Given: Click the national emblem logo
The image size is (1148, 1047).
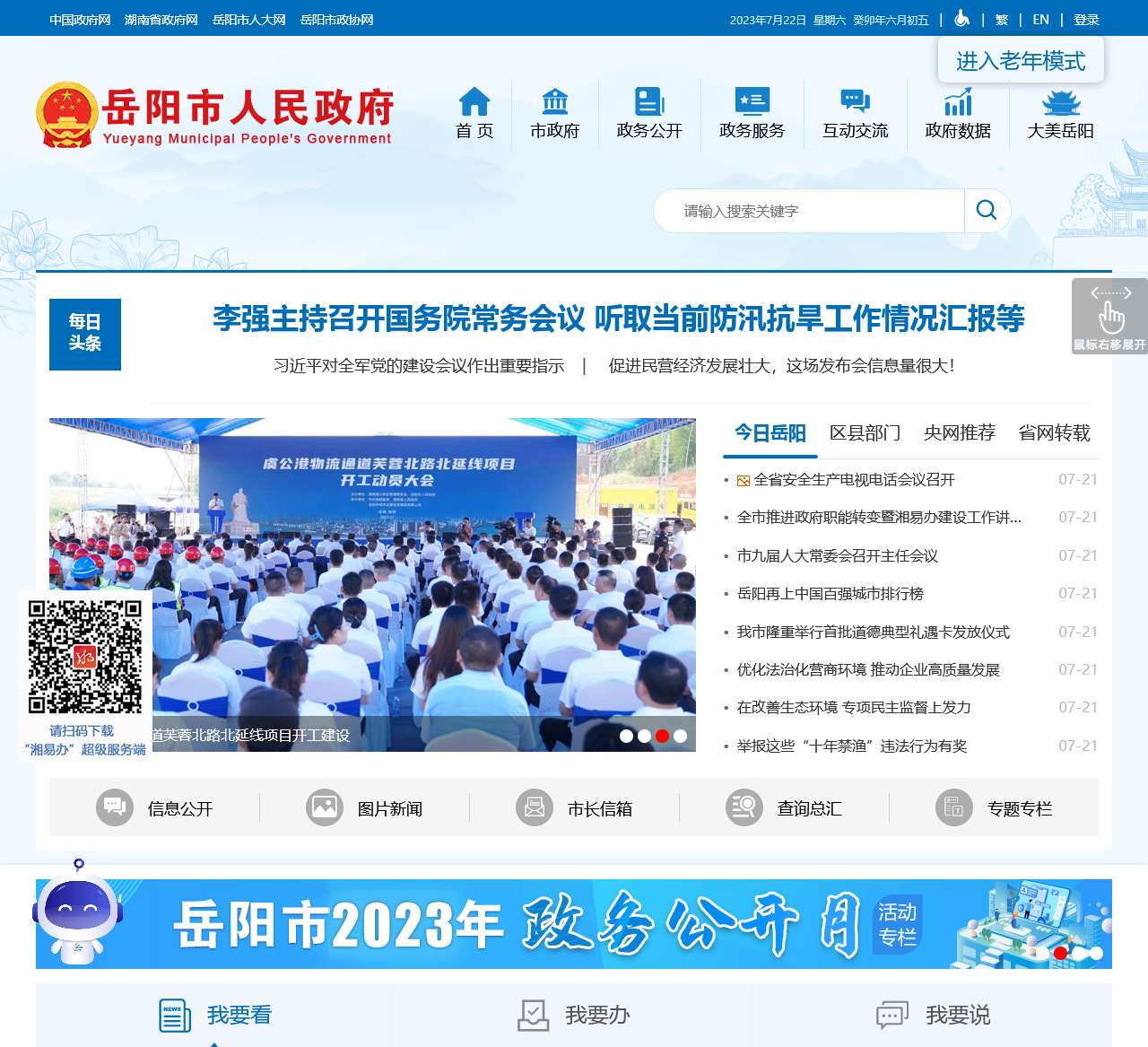Looking at the screenshot, I should click(66, 115).
